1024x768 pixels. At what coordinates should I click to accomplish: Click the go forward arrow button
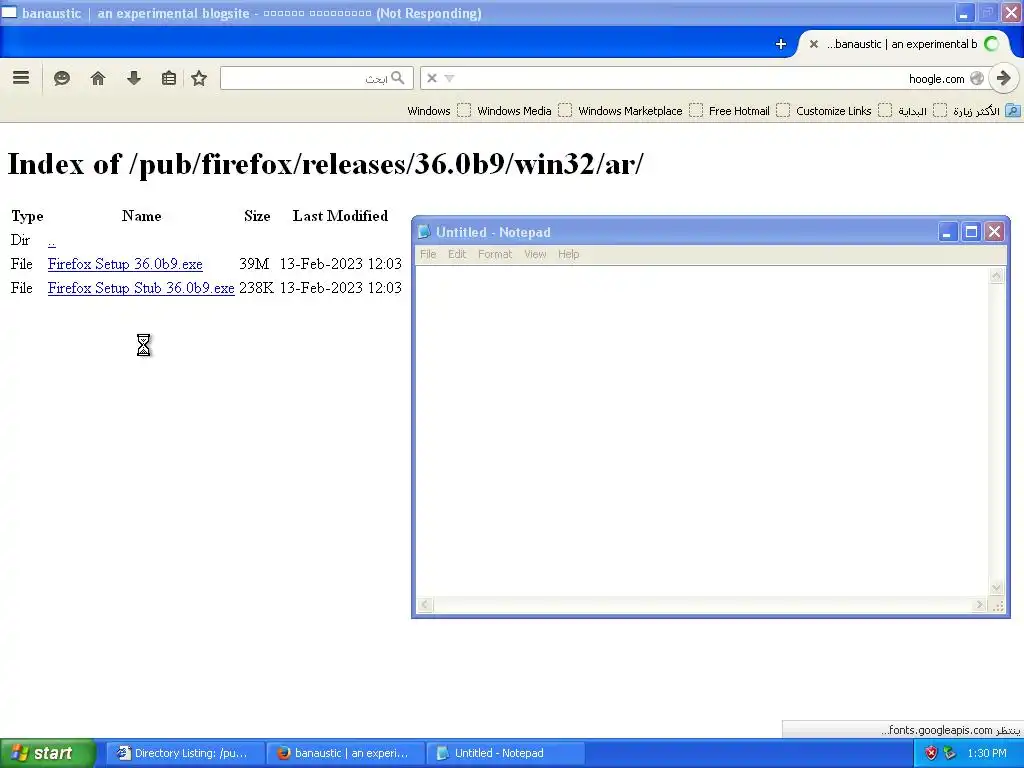pyautogui.click(x=1004, y=78)
